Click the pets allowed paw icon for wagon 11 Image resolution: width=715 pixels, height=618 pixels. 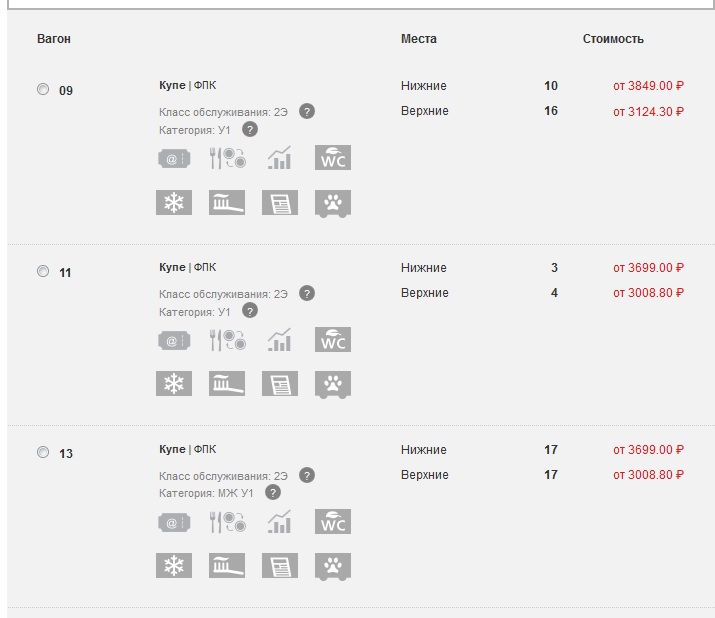(333, 384)
